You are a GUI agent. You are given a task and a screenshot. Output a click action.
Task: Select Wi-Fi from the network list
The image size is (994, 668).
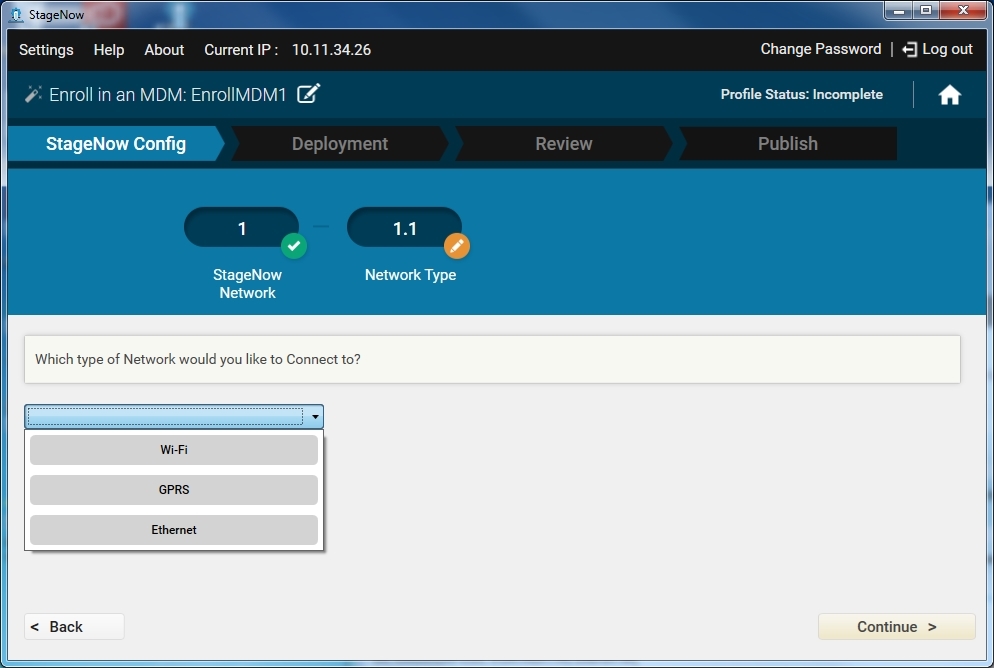coord(174,450)
